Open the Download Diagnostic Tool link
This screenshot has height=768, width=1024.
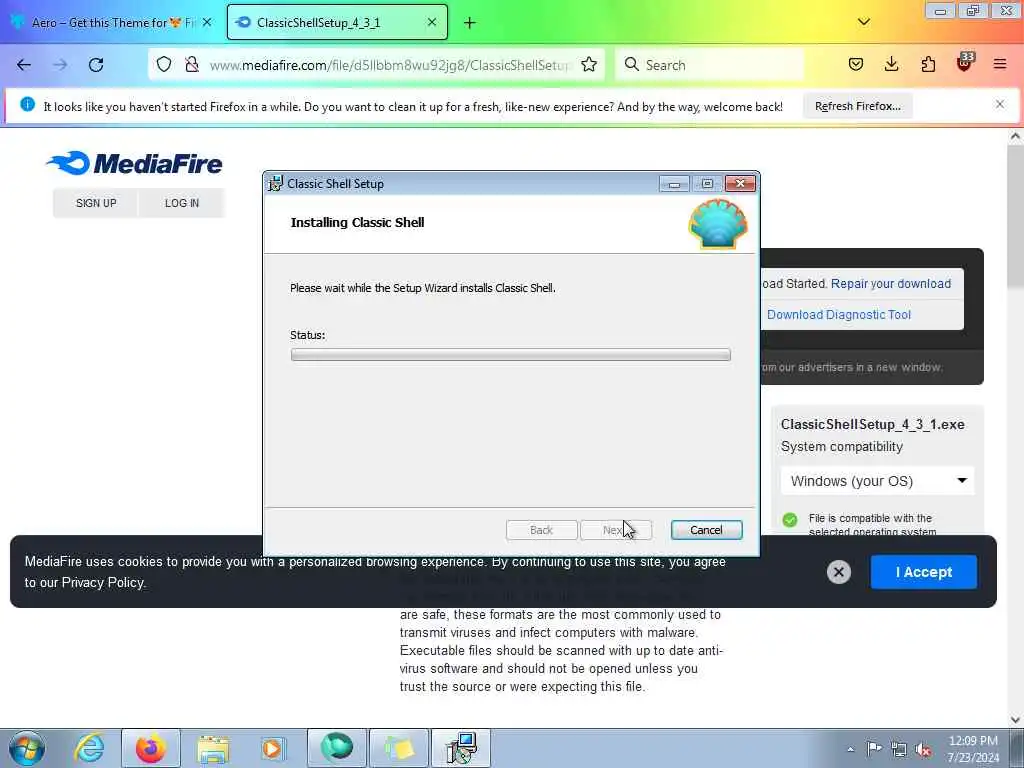tap(839, 314)
